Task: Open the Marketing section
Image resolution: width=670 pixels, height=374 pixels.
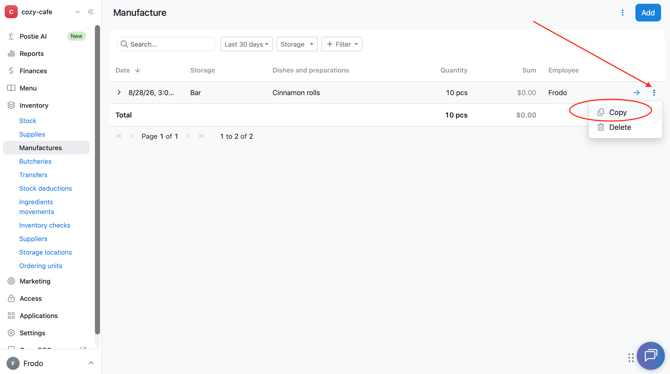Action: 35,281
